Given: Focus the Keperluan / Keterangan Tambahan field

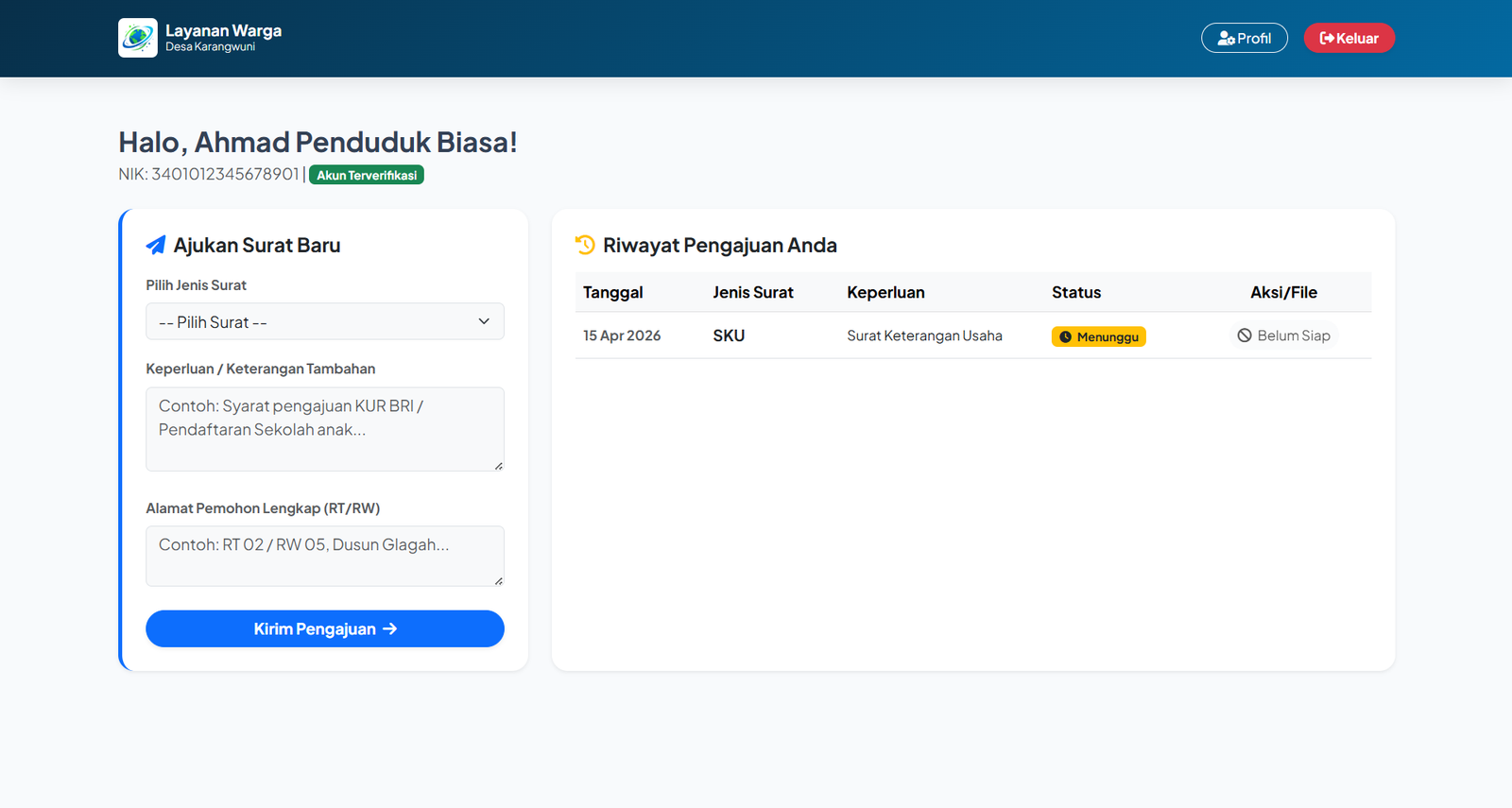Looking at the screenshot, I should (325, 429).
